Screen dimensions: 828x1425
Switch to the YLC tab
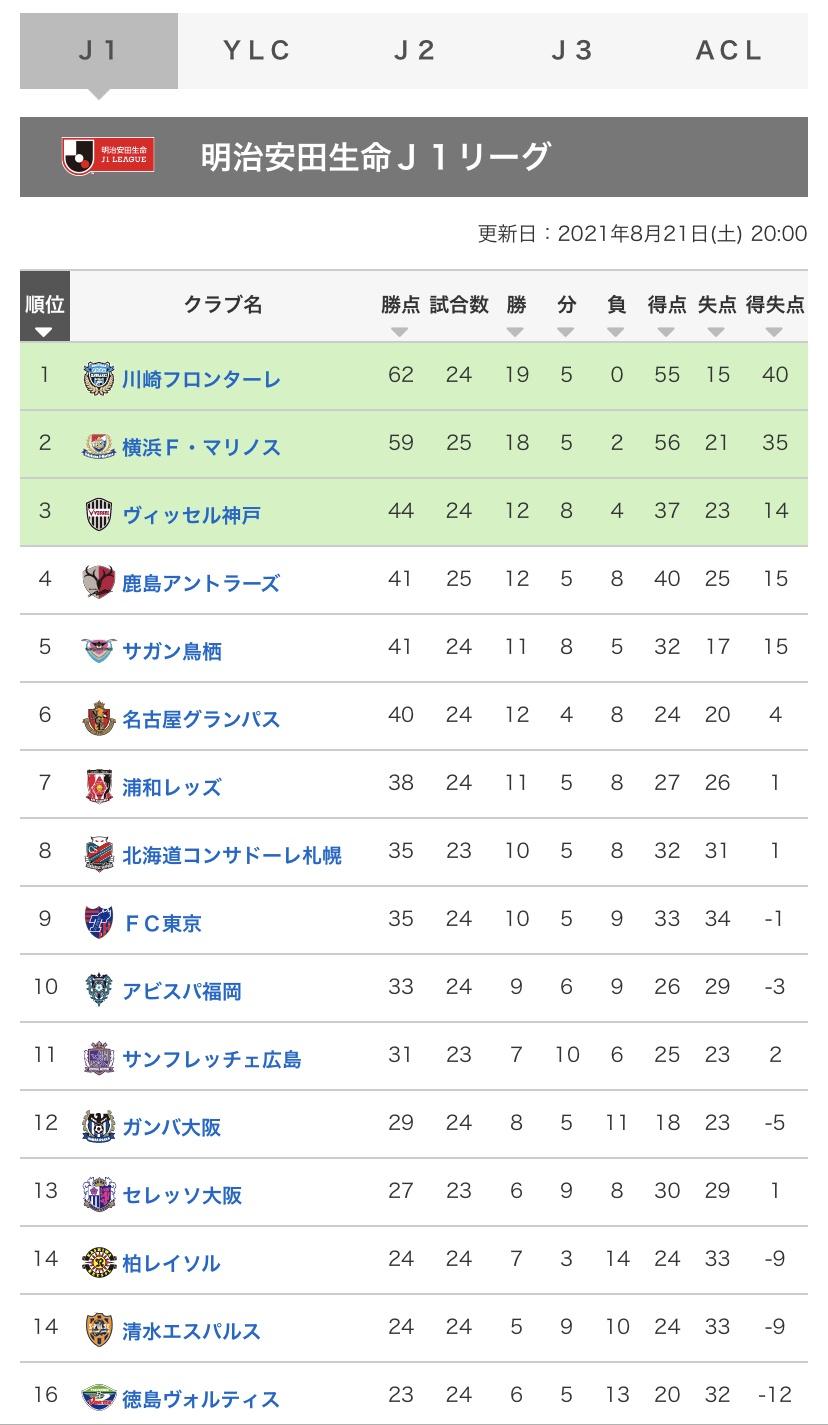257,51
